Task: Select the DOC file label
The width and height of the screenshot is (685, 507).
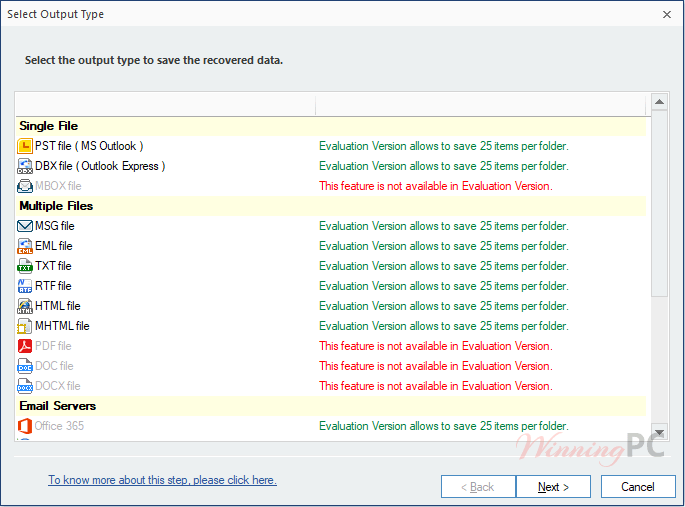Action: [x=54, y=366]
